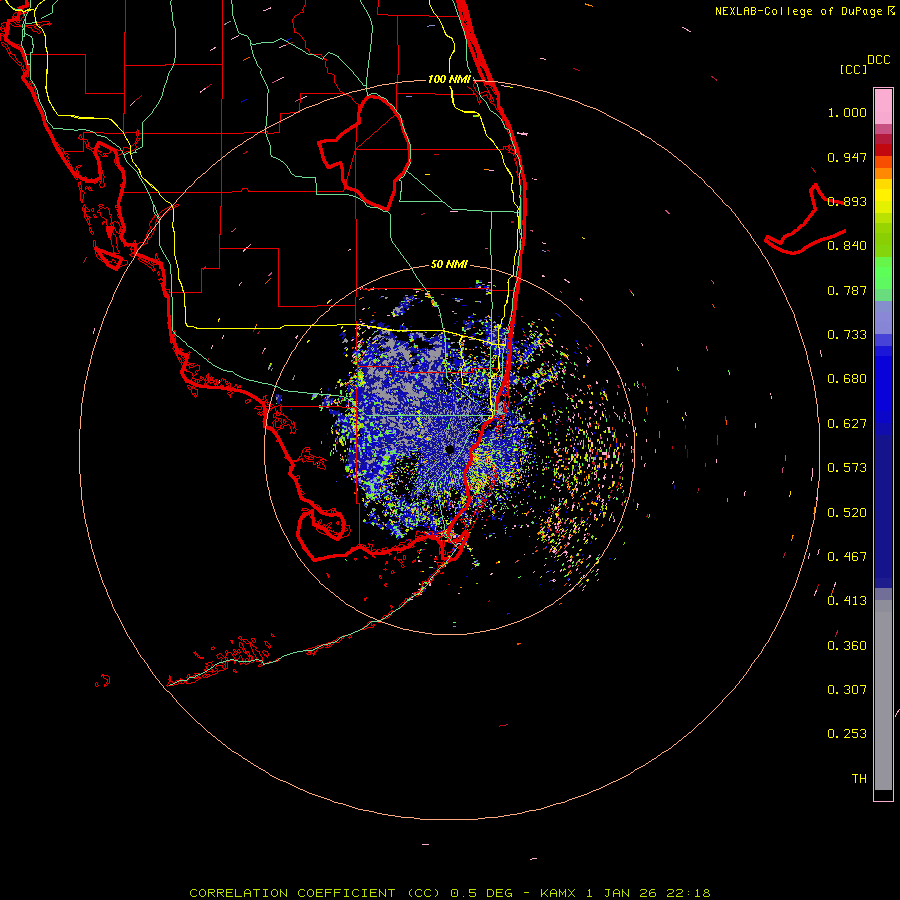Click the pink top swatch of color bar
The width and height of the screenshot is (900, 900).
883,107
